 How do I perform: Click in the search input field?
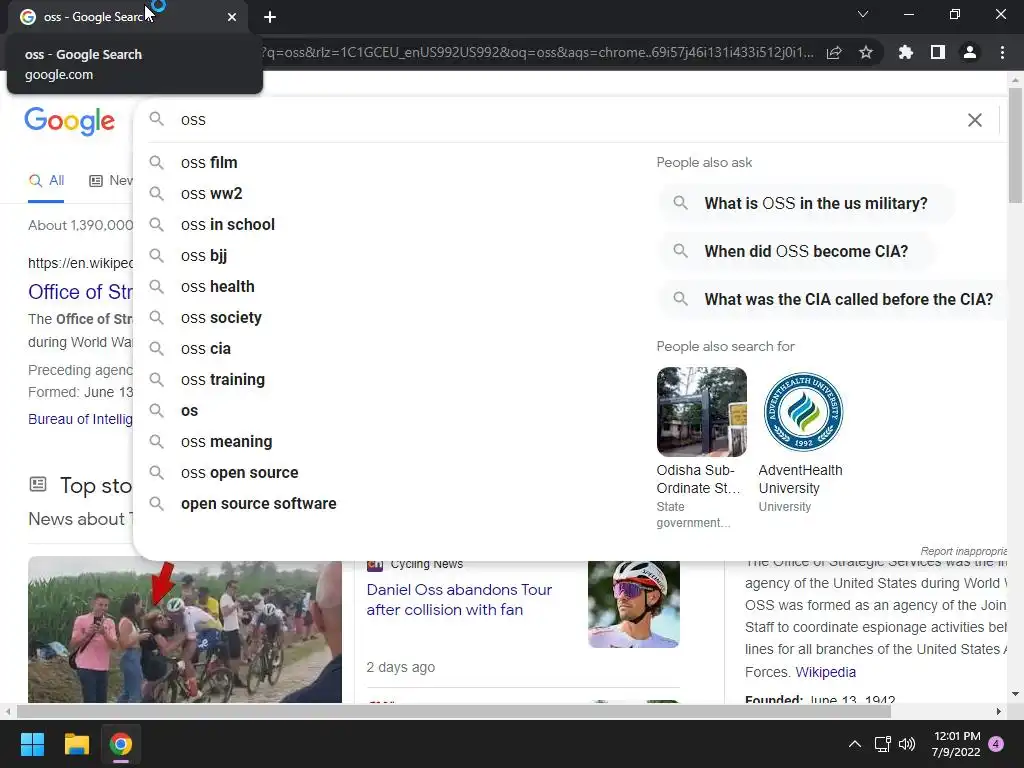[x=568, y=120]
